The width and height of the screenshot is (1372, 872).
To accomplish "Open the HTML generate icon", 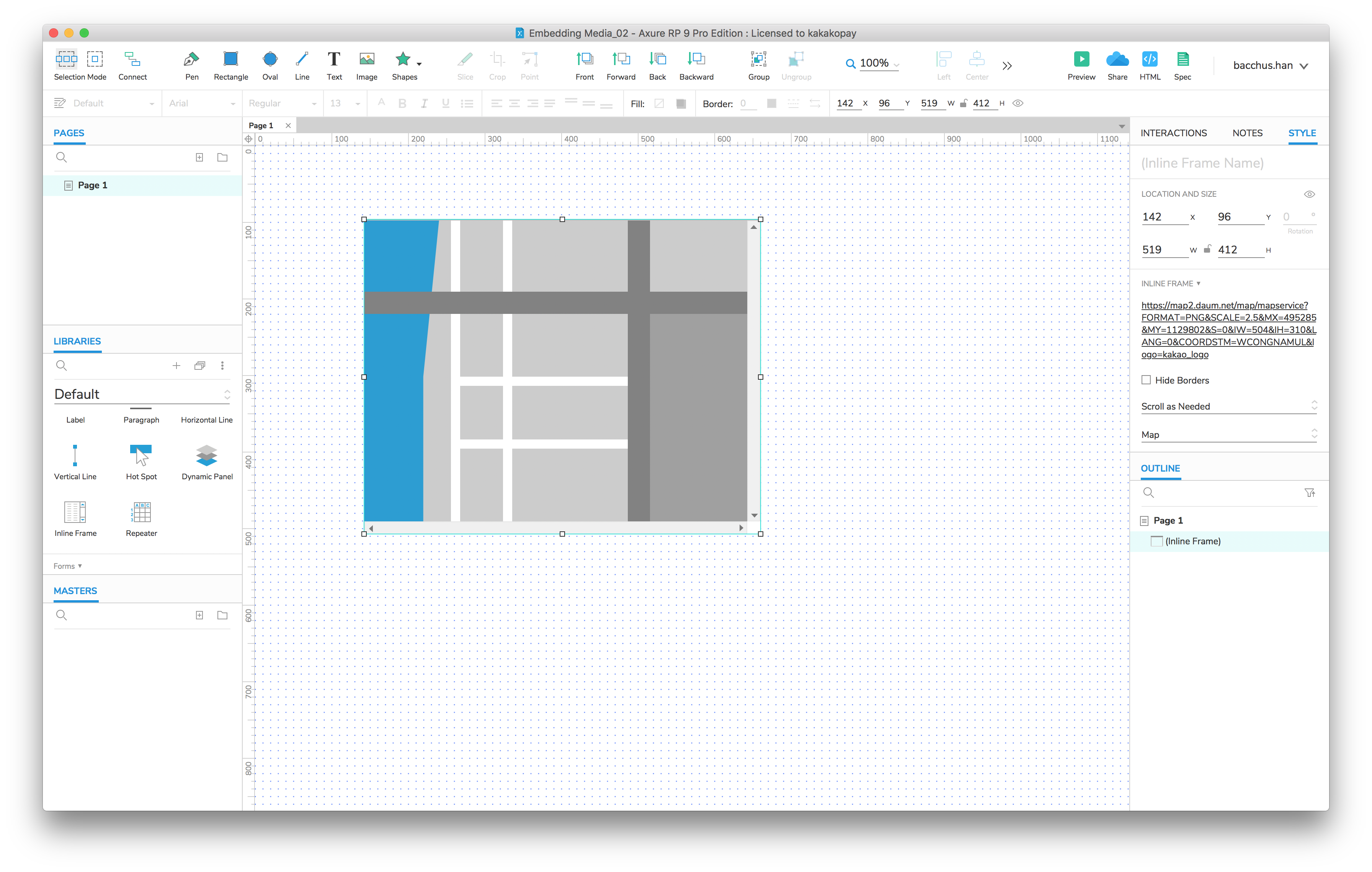I will pyautogui.click(x=1149, y=59).
